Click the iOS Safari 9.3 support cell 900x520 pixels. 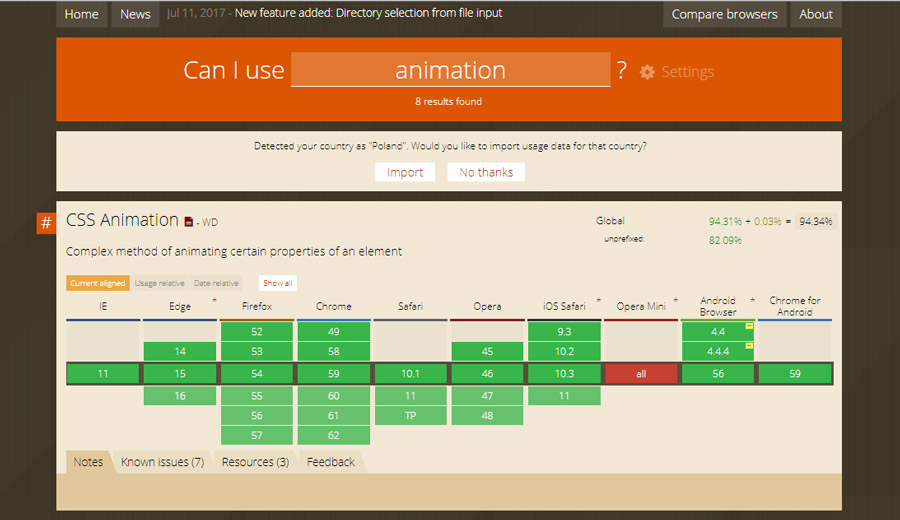click(564, 332)
